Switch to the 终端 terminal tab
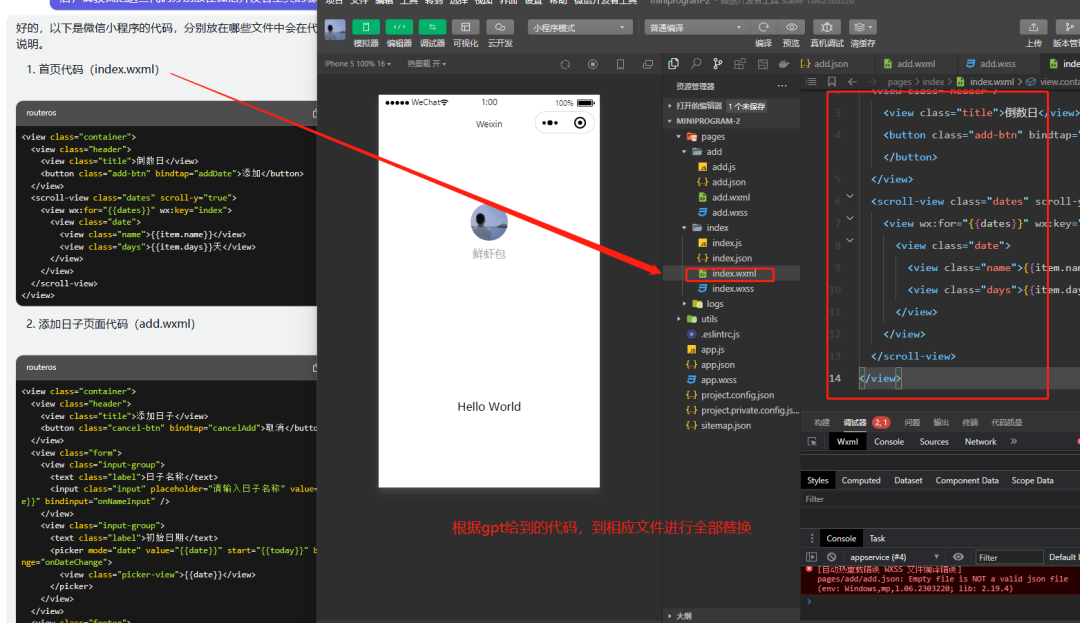 970,423
